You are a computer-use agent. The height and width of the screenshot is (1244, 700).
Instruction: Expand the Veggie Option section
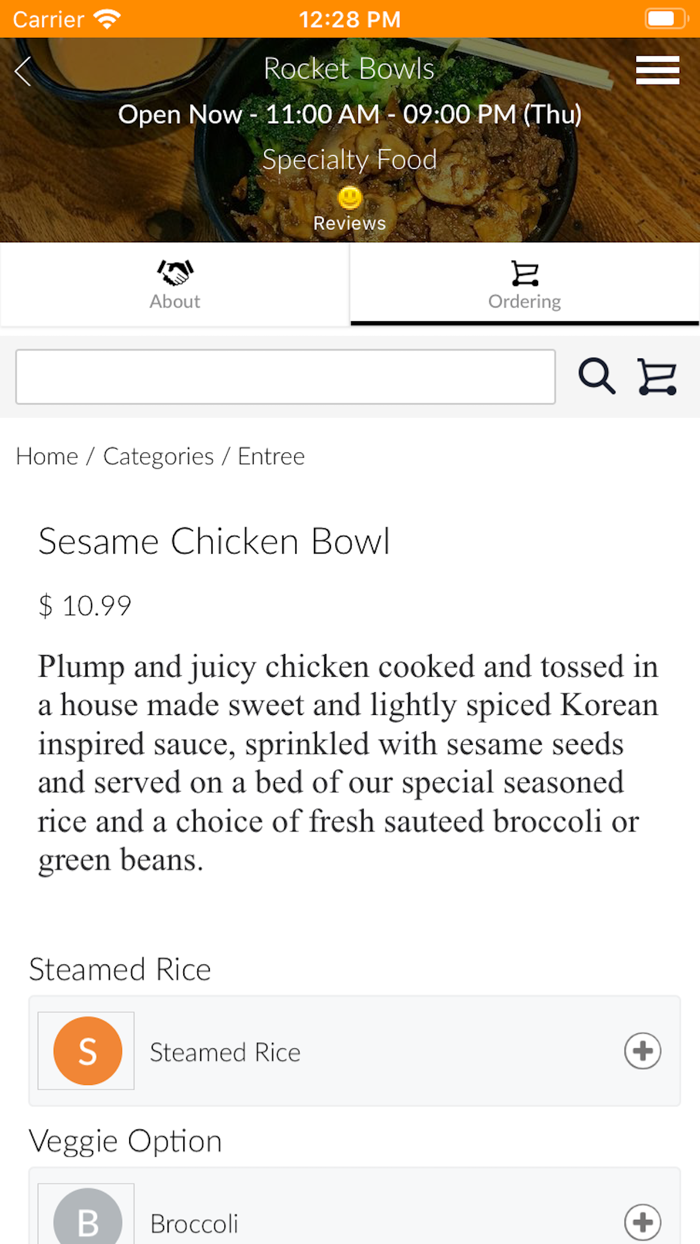(x=126, y=1141)
